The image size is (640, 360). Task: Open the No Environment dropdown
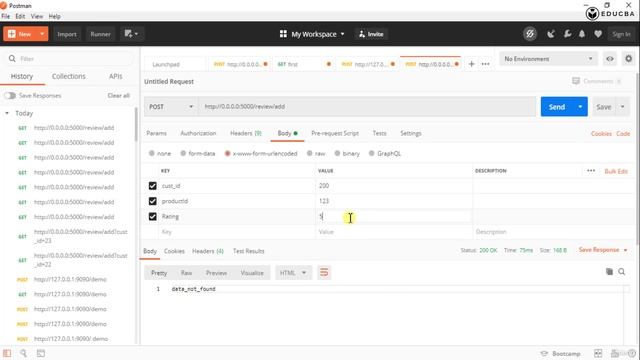(x=548, y=59)
